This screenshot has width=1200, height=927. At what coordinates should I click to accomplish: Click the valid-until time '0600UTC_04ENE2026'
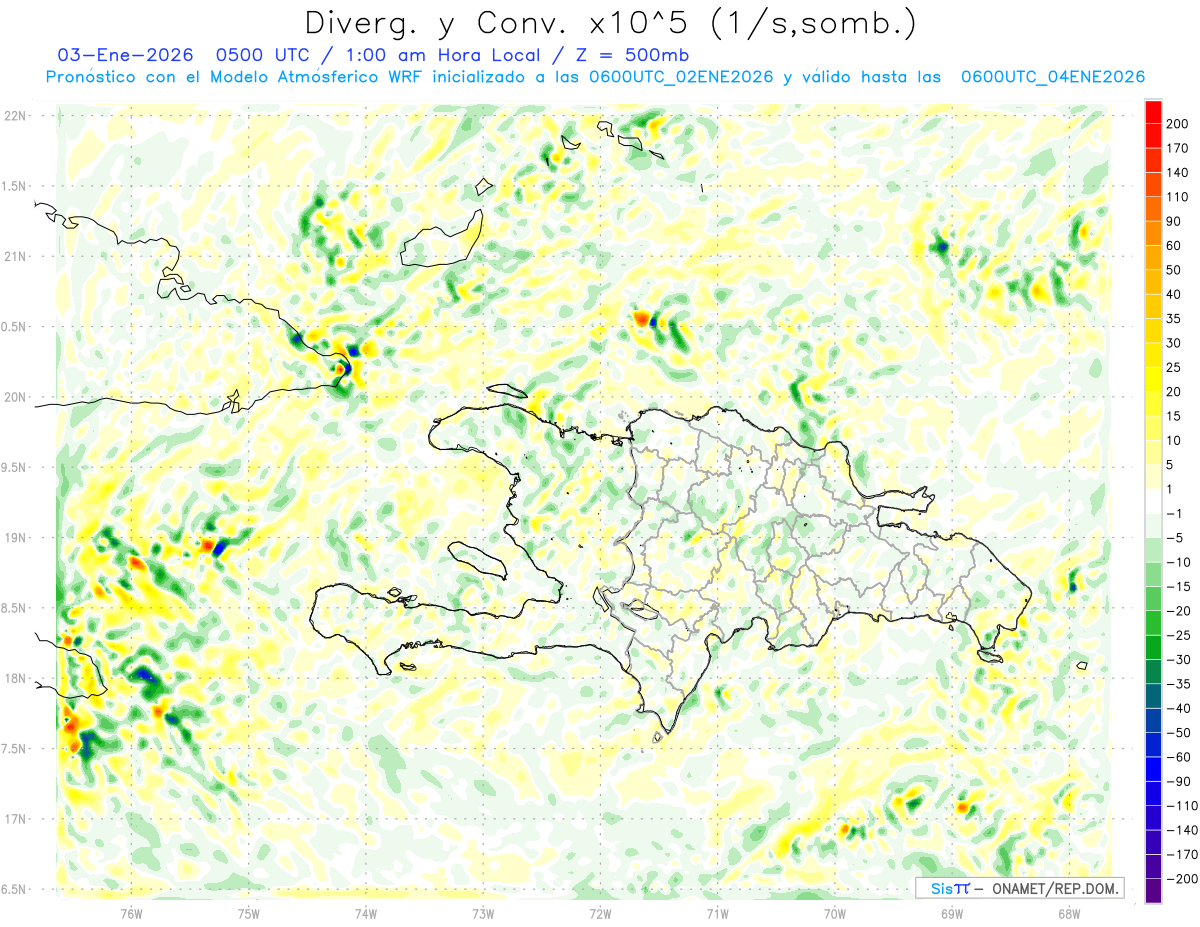click(1052, 77)
